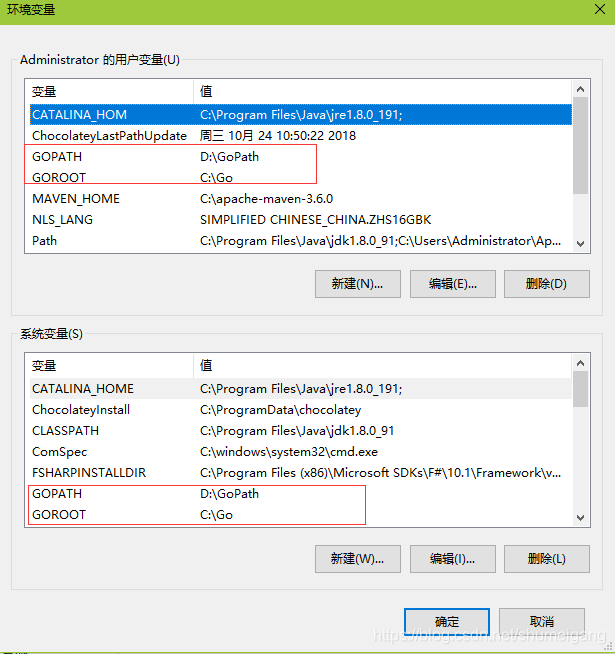Click 新建(N)... button for user variables
Image resolution: width=615 pixels, height=654 pixels.
click(x=357, y=284)
